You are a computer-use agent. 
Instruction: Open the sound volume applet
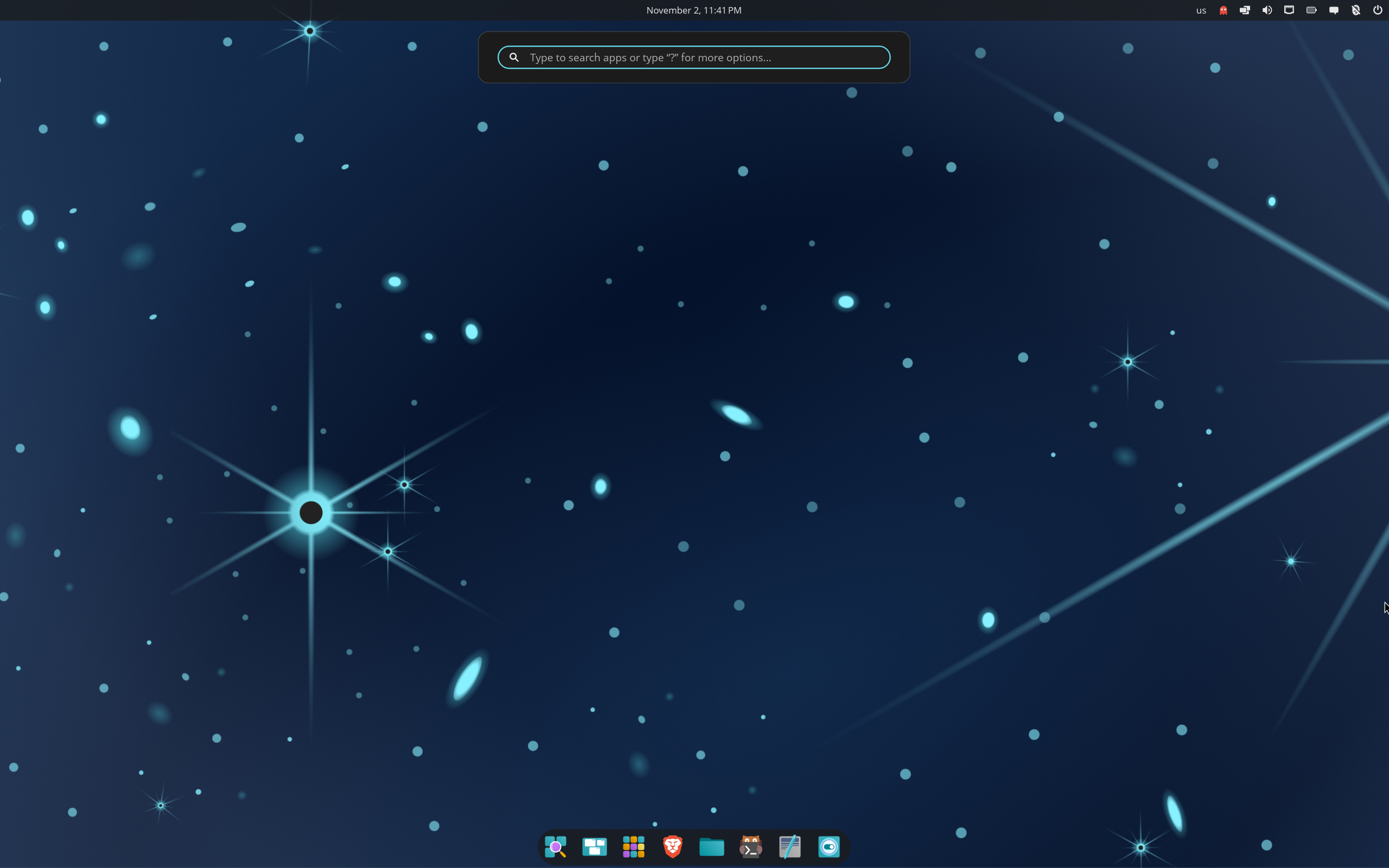[1267, 10]
